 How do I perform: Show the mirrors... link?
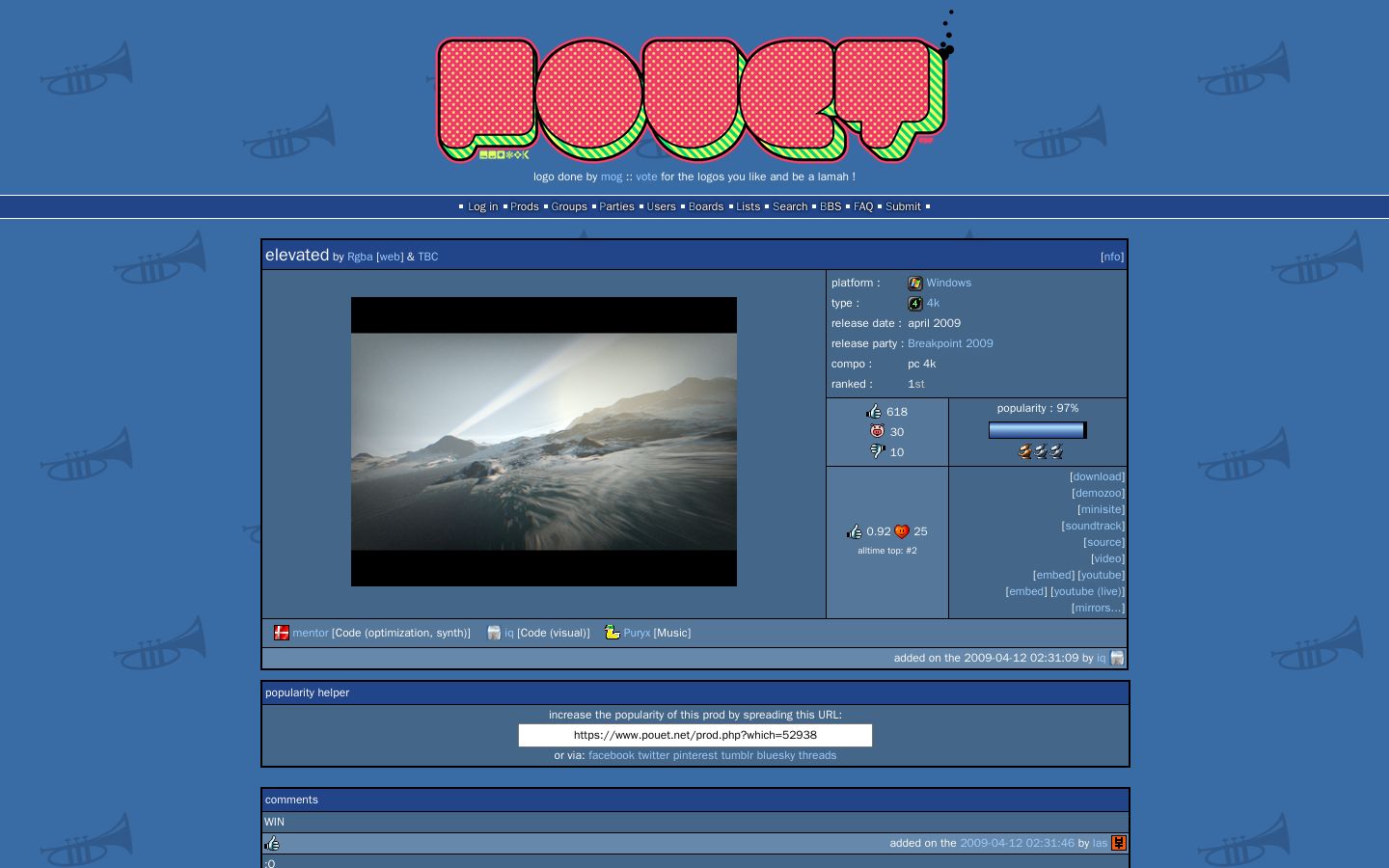1098,608
